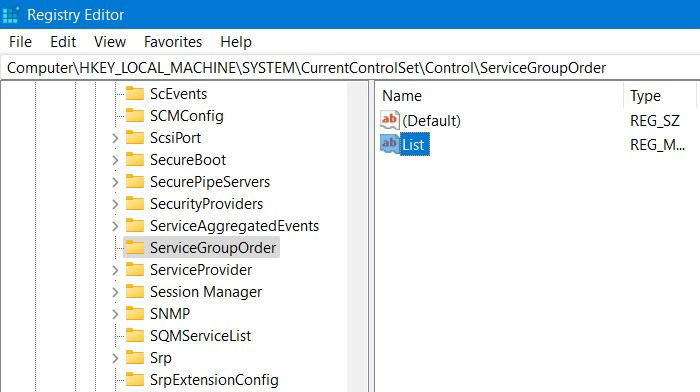Screen dimensions: 700x392
Task: Click the ScEvents folder icon
Action: (135, 94)
